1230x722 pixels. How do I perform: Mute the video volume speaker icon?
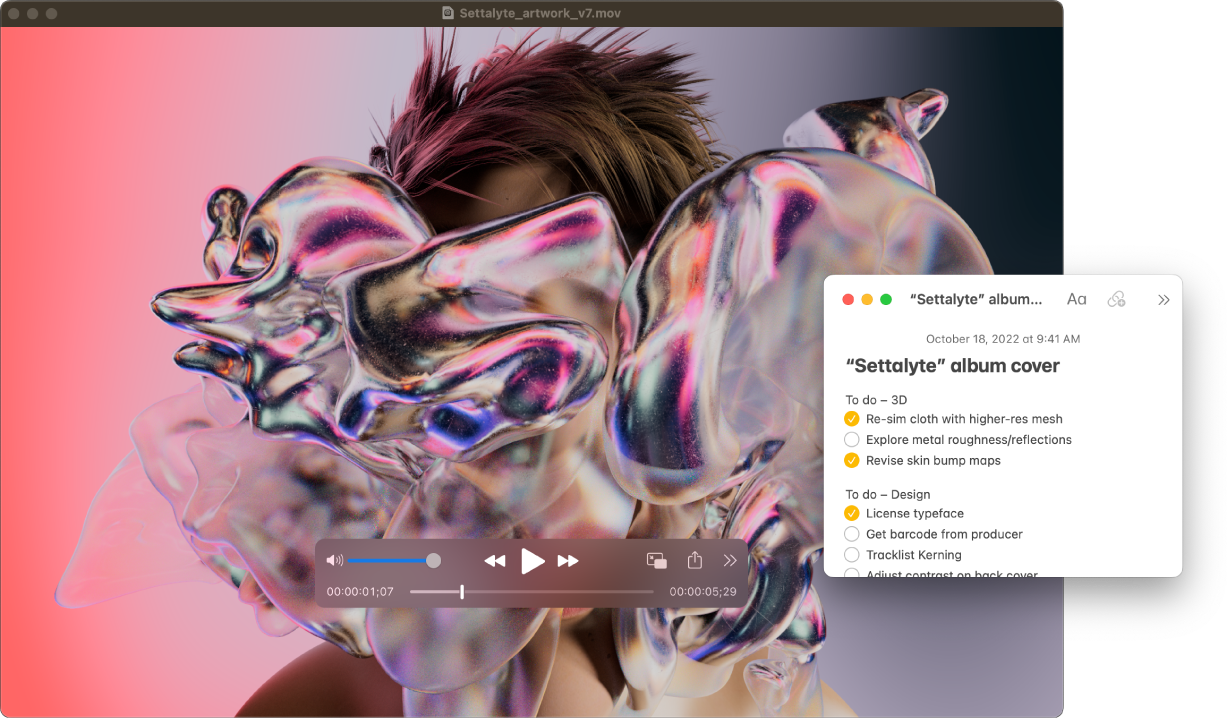click(x=334, y=560)
